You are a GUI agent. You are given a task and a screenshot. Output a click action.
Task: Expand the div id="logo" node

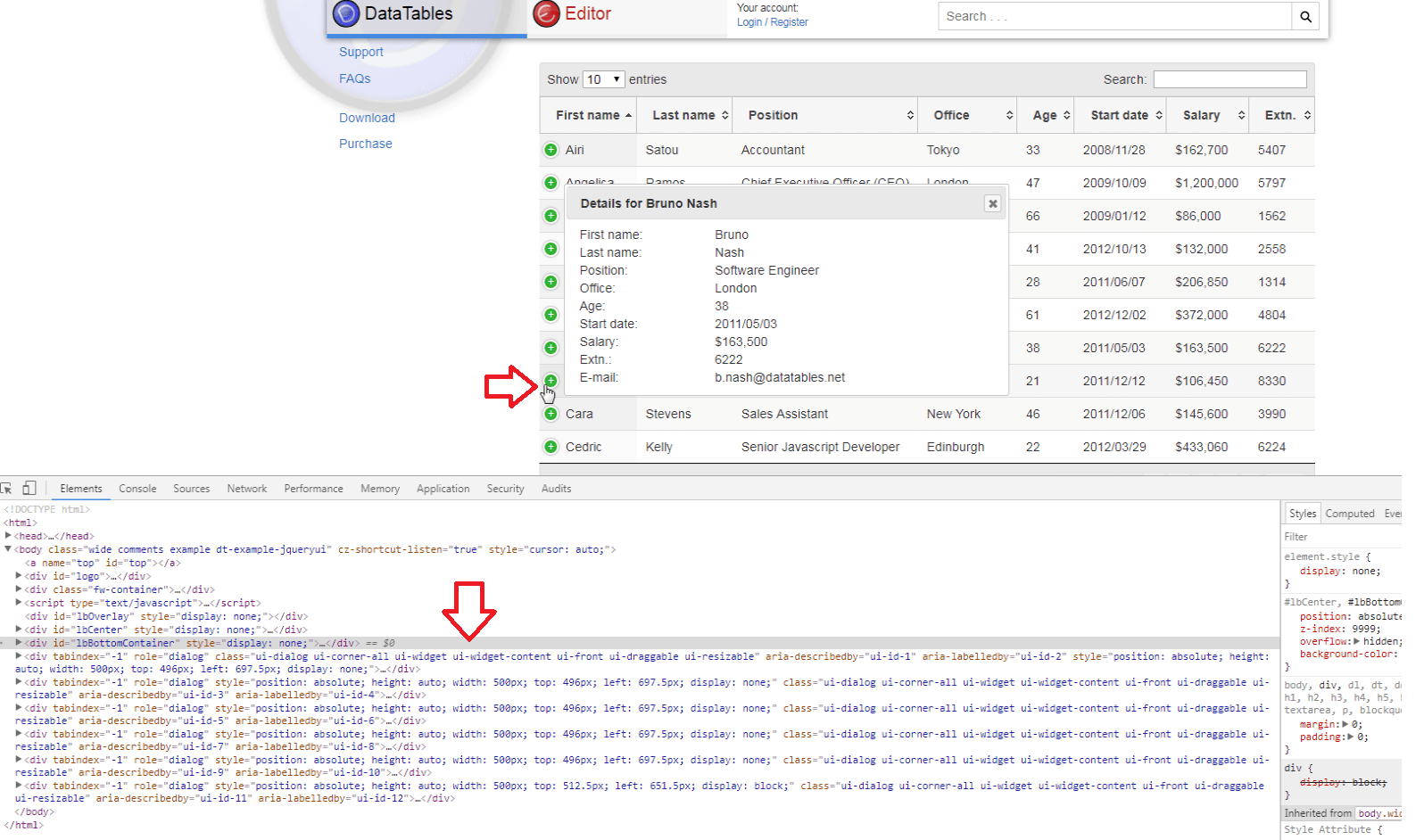(x=19, y=576)
